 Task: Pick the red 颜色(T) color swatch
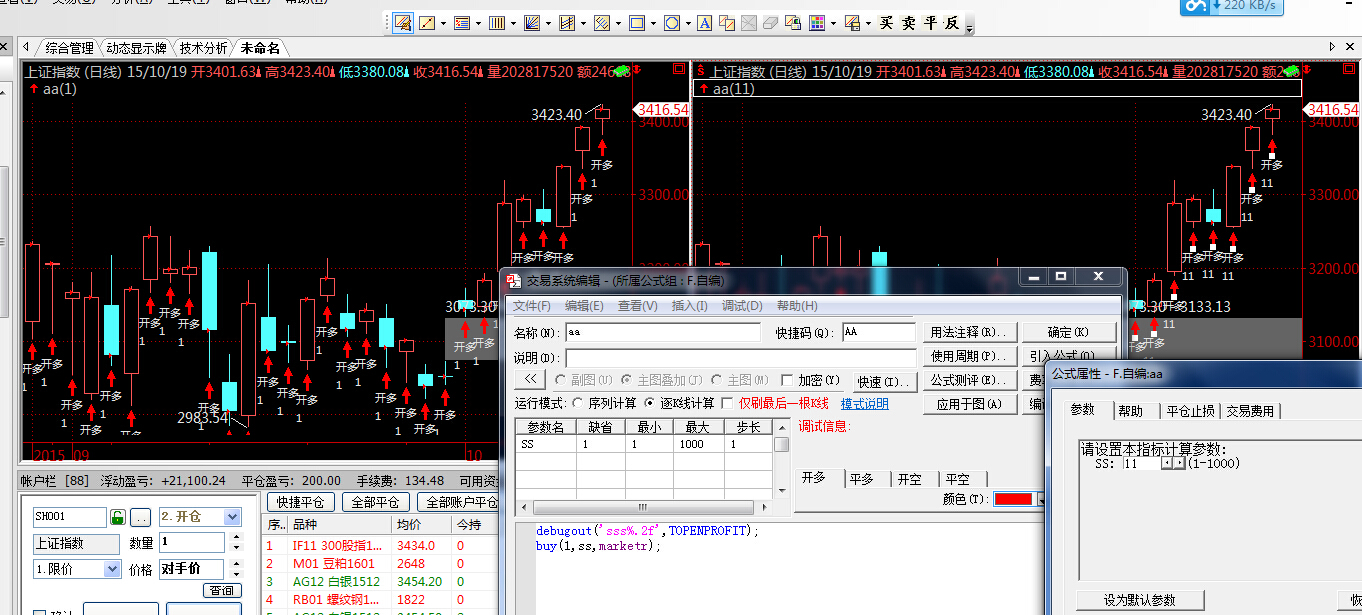pos(1013,499)
